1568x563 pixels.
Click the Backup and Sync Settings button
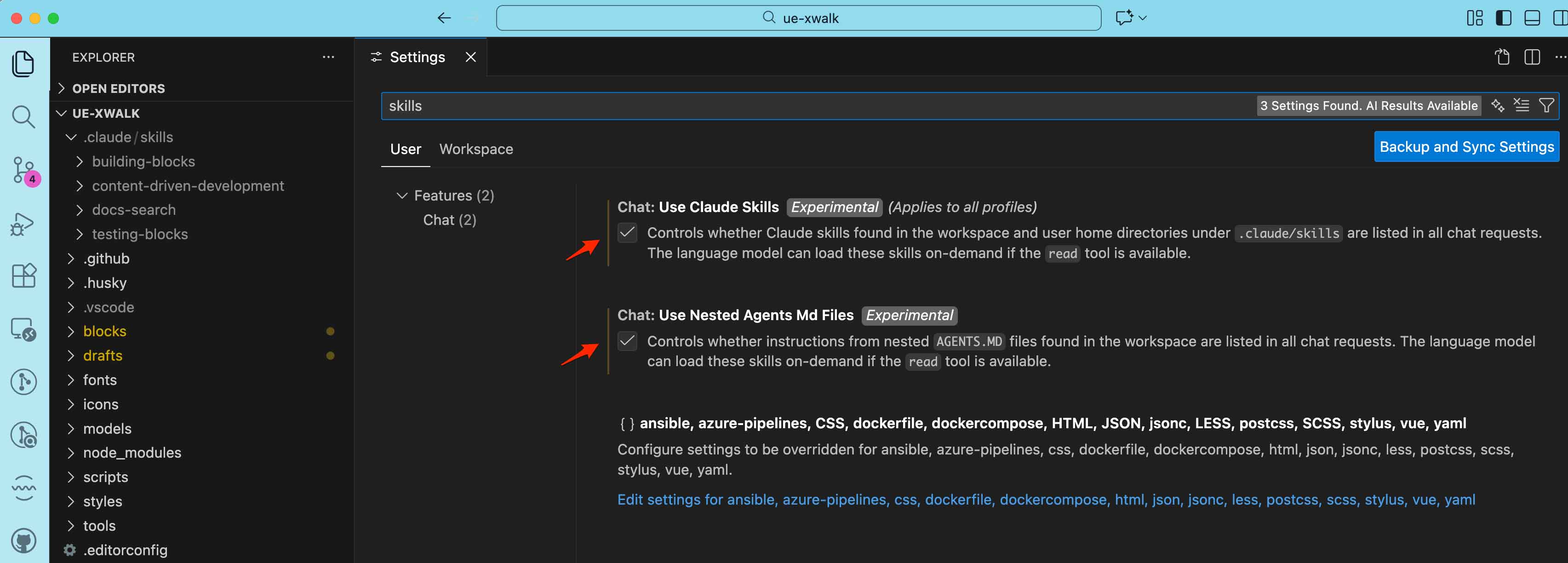(1466, 147)
